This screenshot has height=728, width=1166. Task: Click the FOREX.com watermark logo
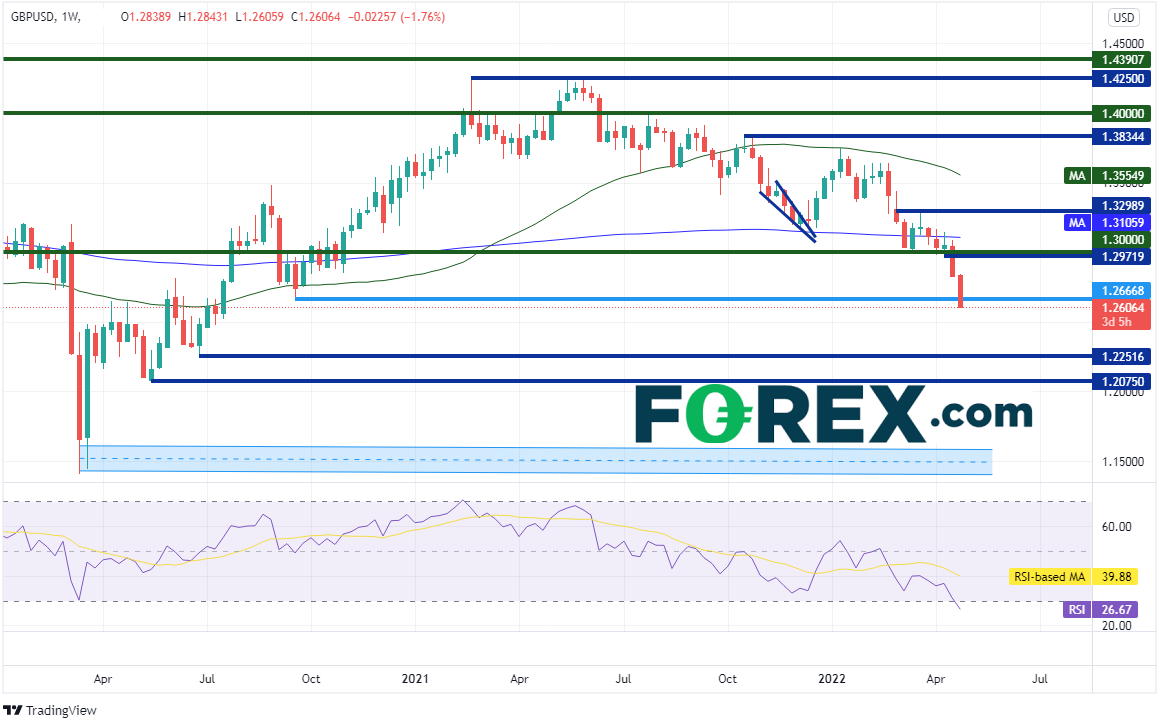pos(833,414)
